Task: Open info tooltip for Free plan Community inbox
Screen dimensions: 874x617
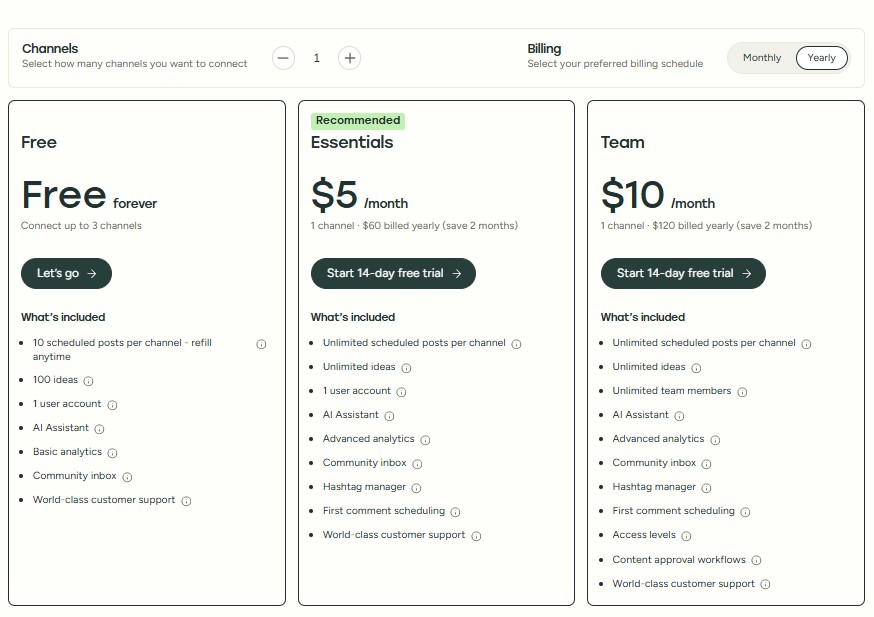Action: 128,476
